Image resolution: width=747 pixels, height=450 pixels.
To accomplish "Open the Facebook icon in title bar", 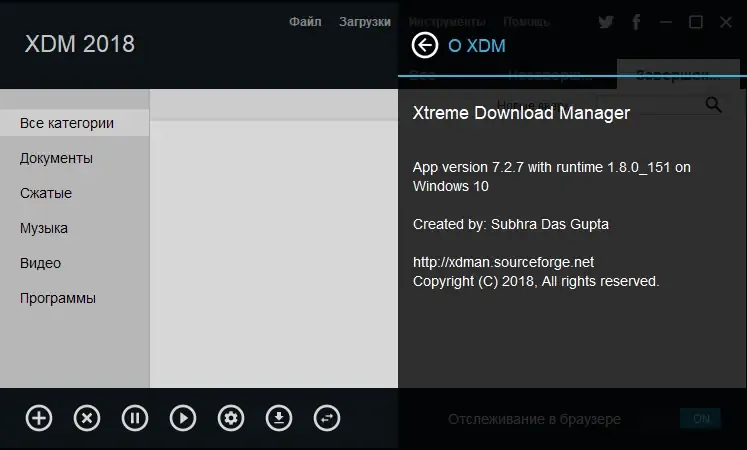I will tap(636, 22).
